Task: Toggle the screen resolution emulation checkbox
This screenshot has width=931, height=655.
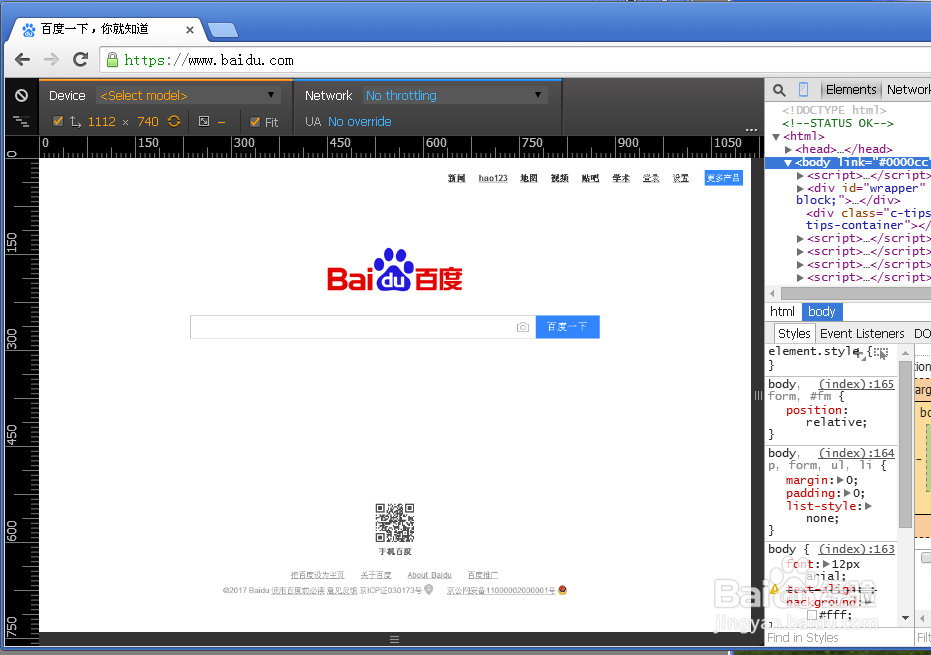Action: 58,122
